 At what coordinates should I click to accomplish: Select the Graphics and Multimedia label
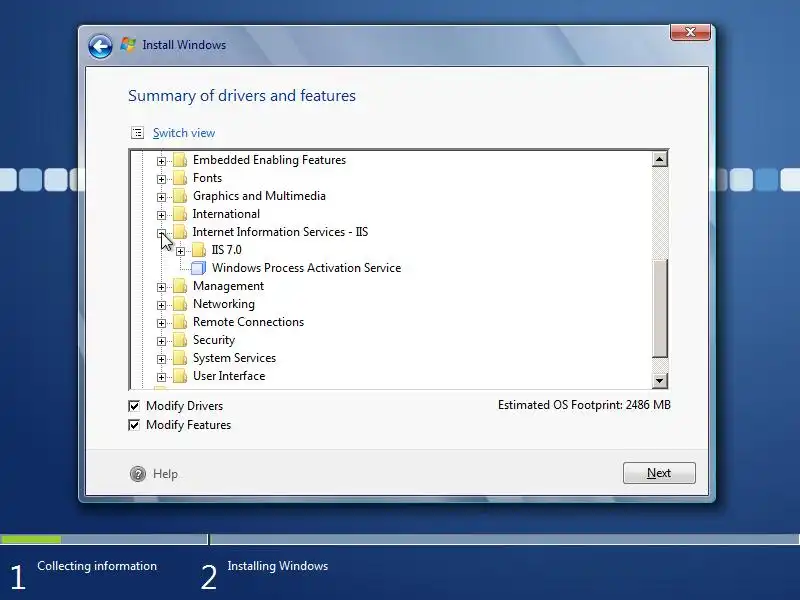point(259,196)
